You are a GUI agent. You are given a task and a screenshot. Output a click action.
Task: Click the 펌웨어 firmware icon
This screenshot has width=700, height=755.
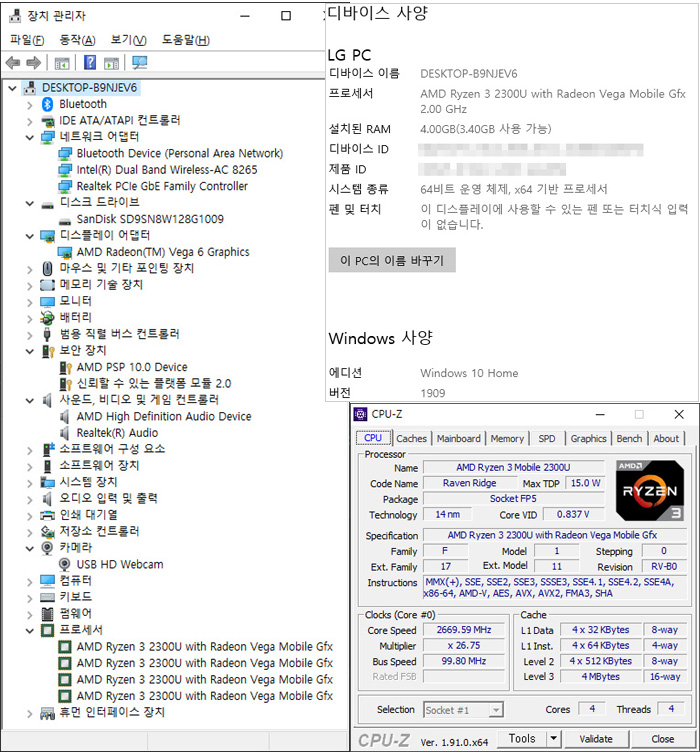pos(47,613)
